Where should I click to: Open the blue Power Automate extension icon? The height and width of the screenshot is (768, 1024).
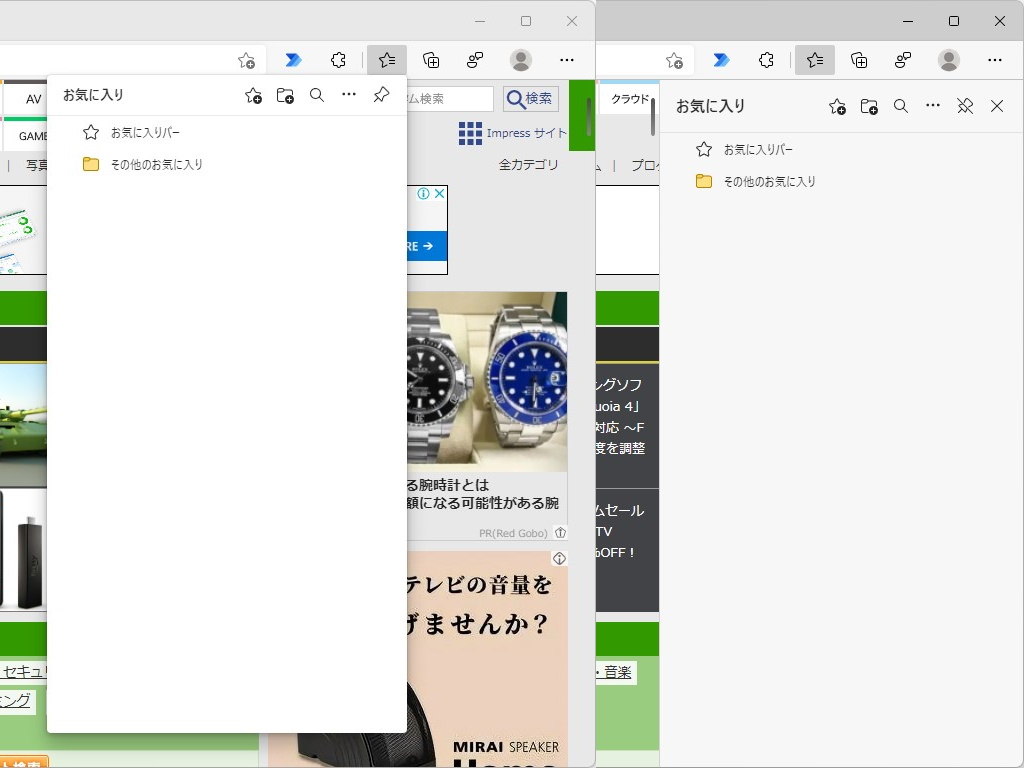(x=294, y=60)
